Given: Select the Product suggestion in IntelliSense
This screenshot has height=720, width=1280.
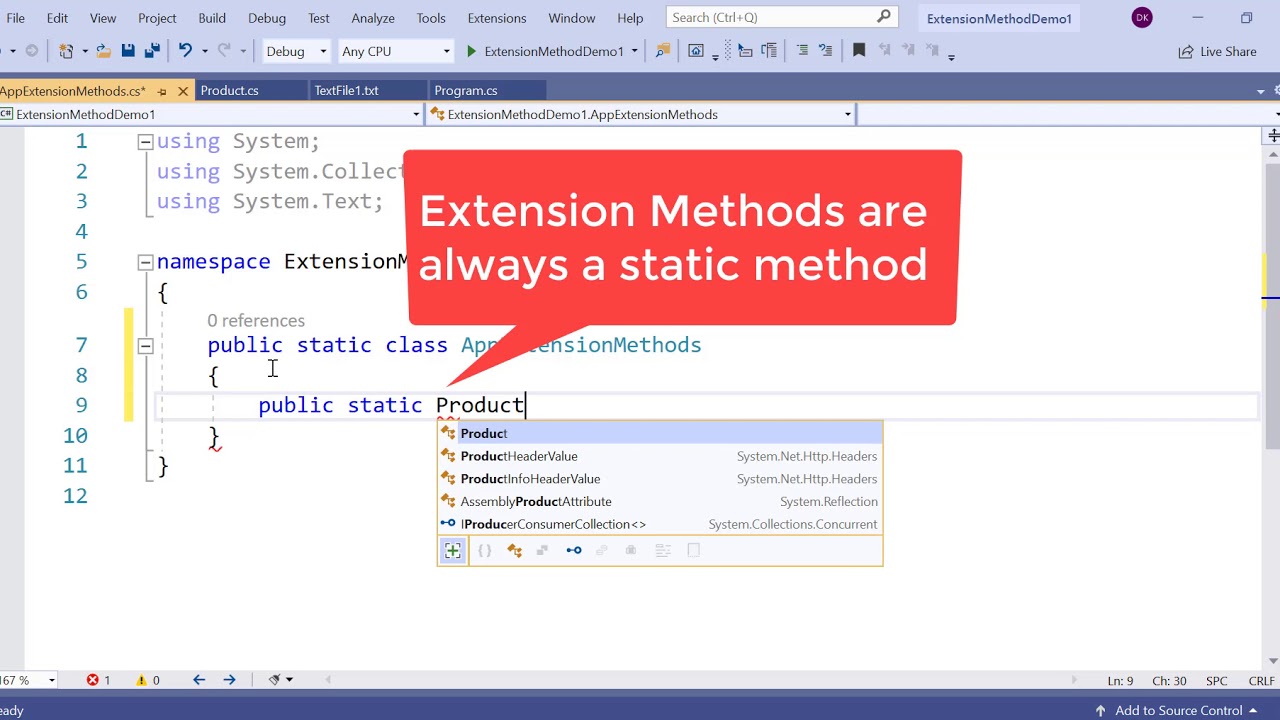Looking at the screenshot, I should [x=660, y=433].
